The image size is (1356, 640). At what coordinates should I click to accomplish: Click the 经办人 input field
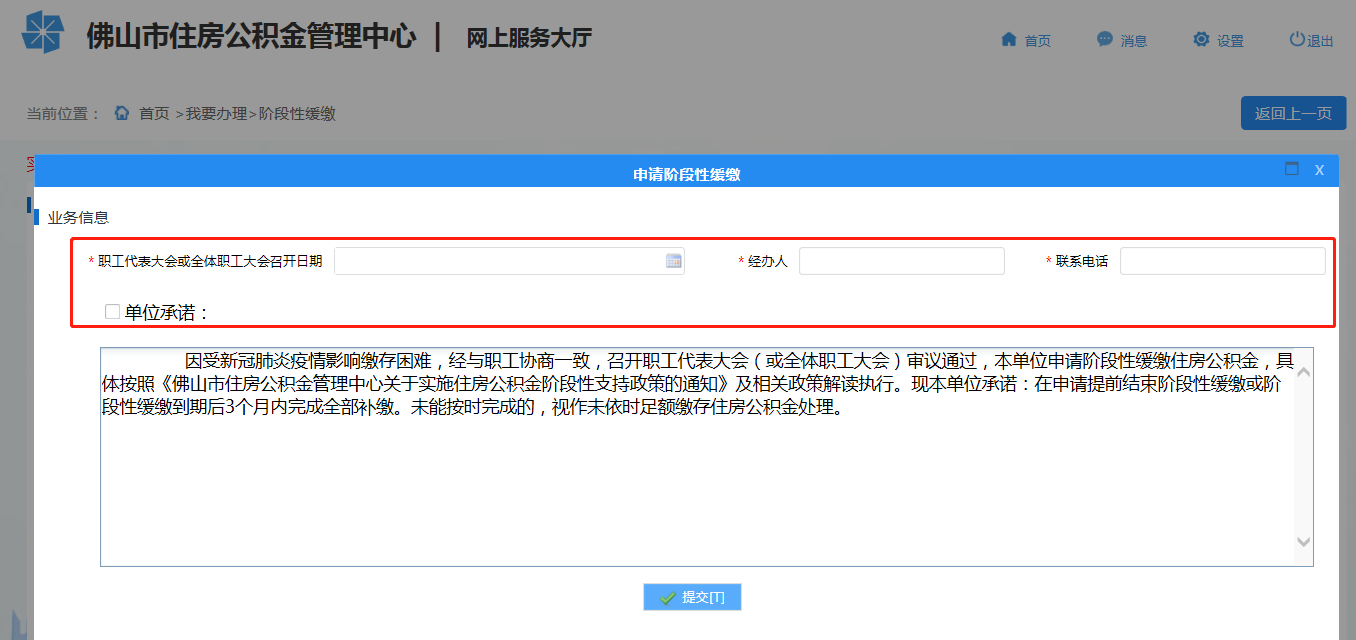pyautogui.click(x=900, y=260)
